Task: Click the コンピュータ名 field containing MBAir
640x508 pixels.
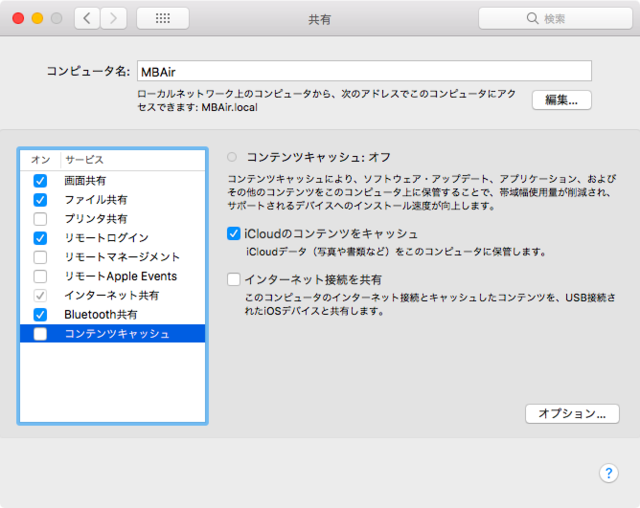Action: click(364, 71)
